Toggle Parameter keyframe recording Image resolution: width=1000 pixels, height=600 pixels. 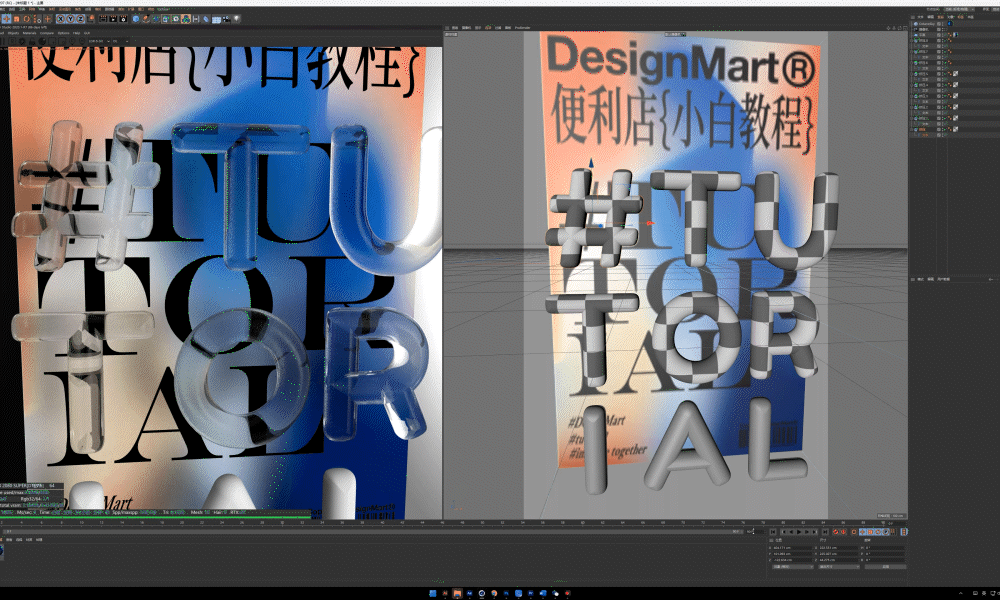886,532
